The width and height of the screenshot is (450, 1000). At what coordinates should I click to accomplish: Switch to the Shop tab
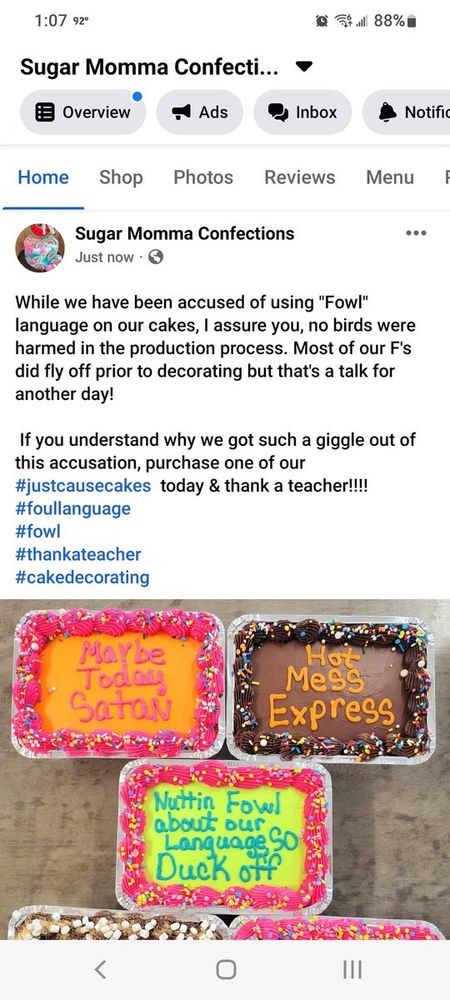[121, 177]
